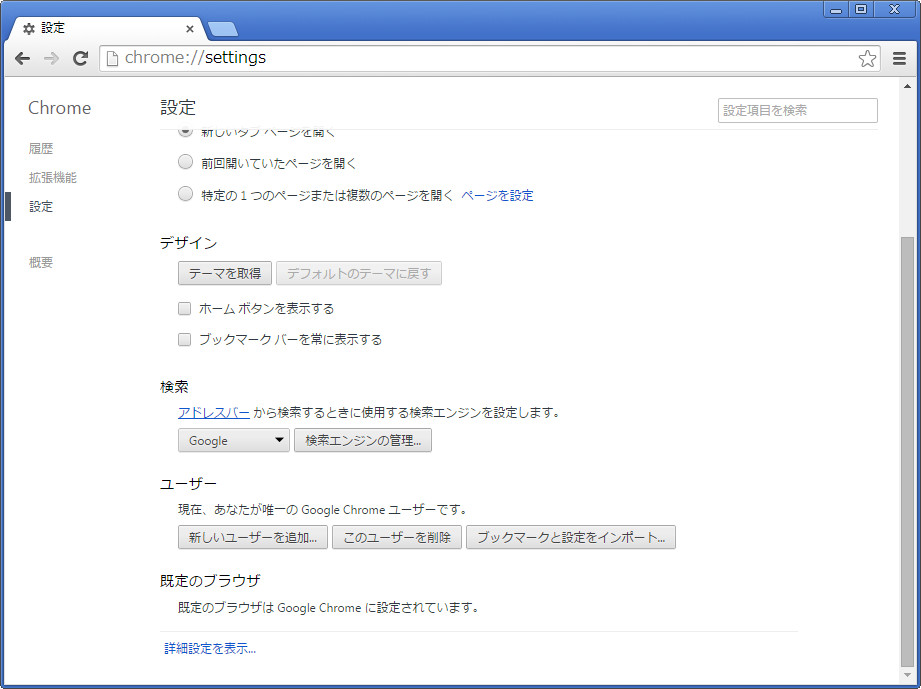Viewport: 921px width, 689px height.
Task: Click デフォルトのテーマに戻す button
Action: [x=358, y=273]
